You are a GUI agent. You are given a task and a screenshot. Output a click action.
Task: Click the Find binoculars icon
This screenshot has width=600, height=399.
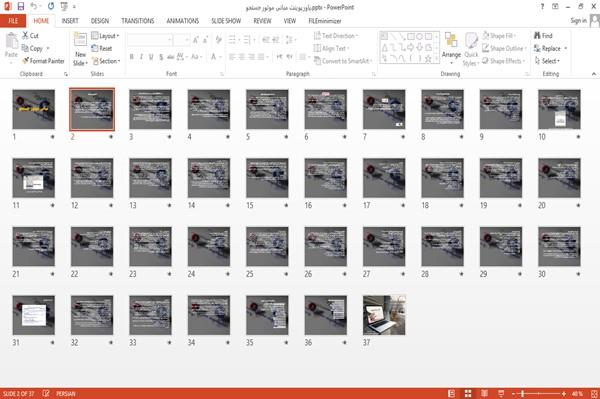(537, 36)
